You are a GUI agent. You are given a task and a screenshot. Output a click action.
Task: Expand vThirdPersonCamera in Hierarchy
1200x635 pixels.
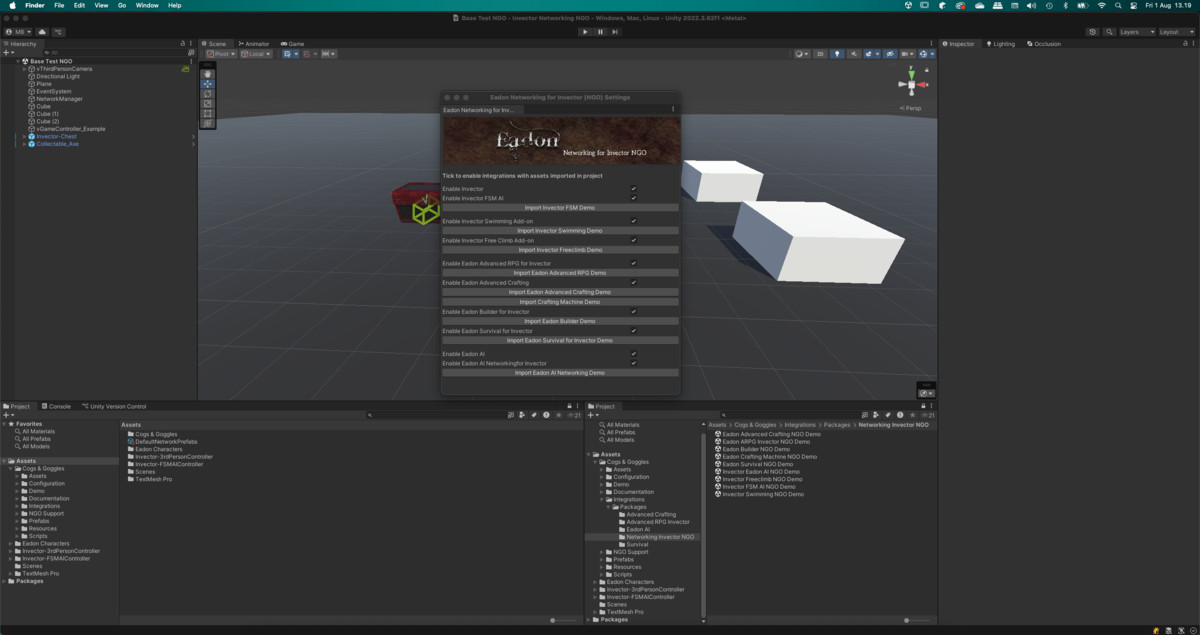24,69
